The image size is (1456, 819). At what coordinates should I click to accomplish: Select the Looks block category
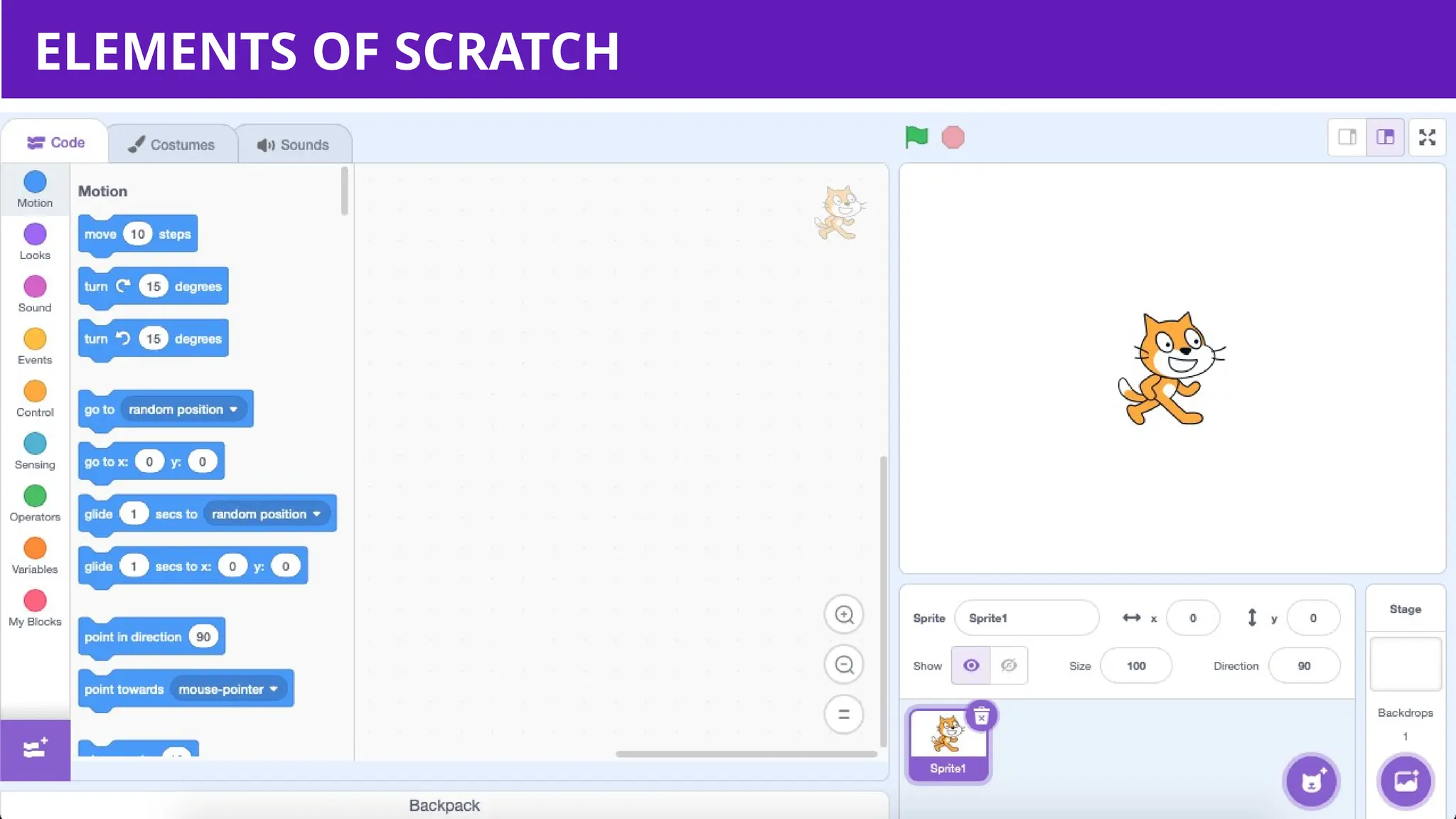[x=35, y=242]
